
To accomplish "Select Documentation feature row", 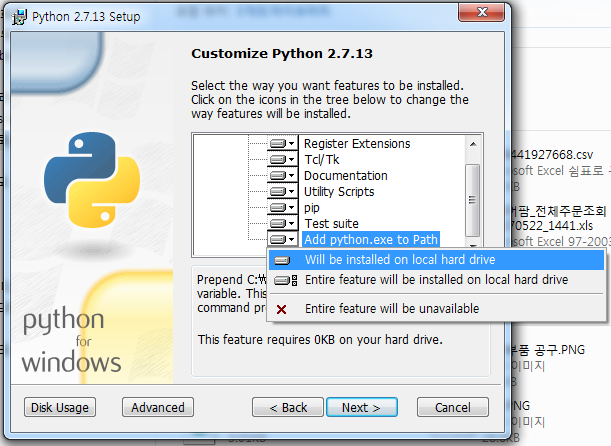I will (x=346, y=176).
